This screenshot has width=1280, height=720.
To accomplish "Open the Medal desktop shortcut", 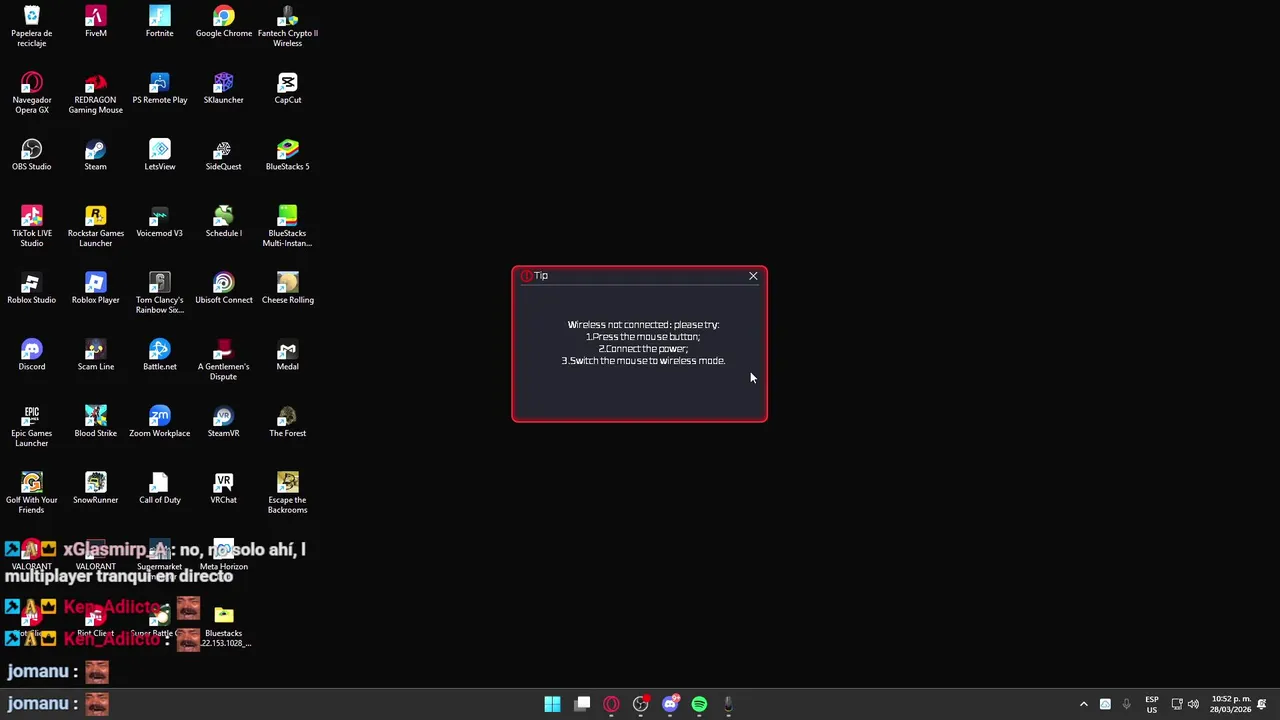I will [x=287, y=355].
